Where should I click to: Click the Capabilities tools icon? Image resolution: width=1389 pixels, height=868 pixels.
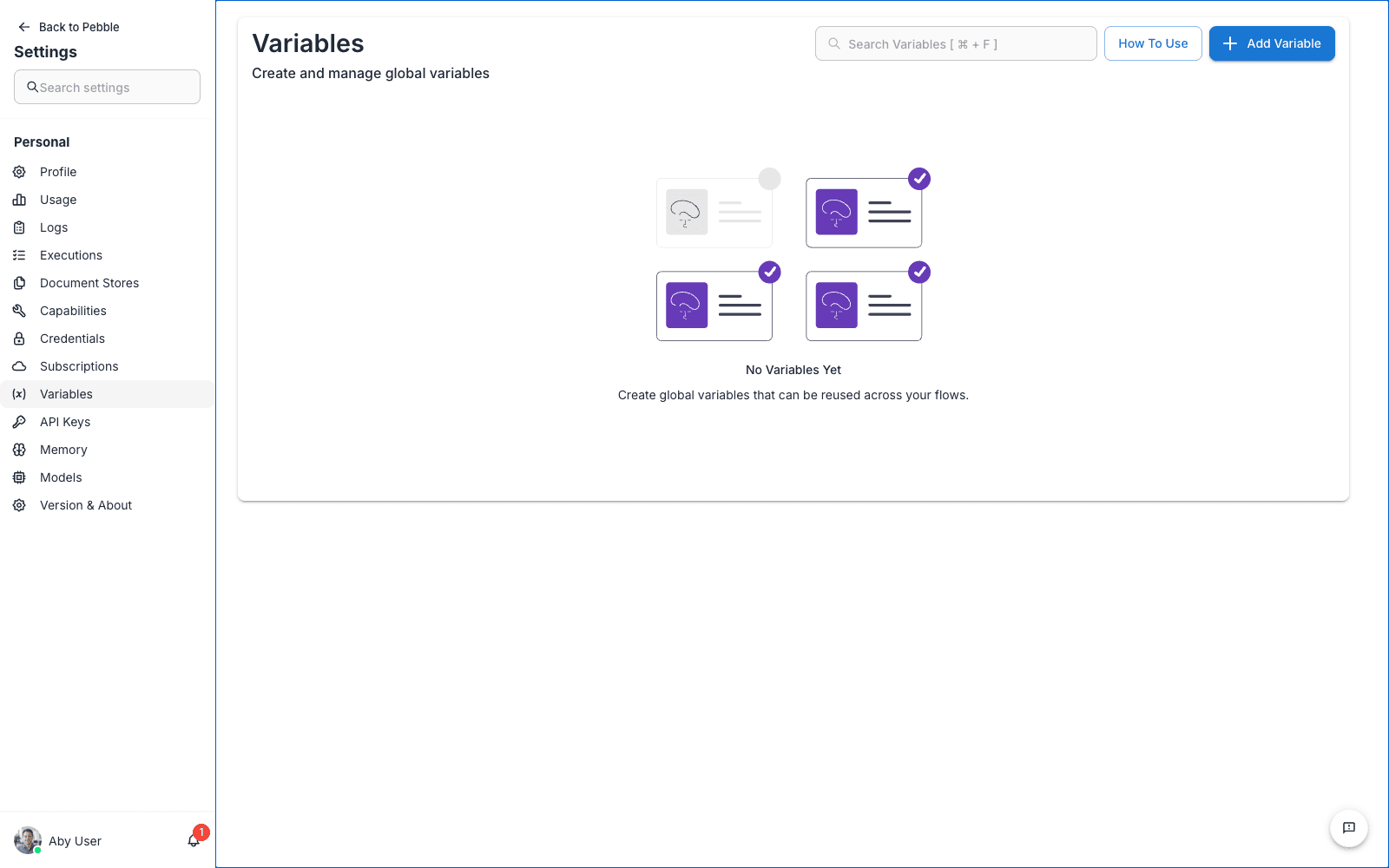click(19, 311)
